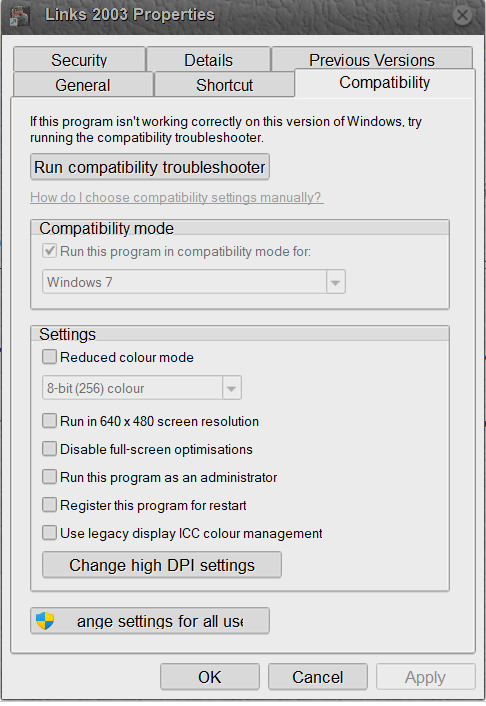This screenshot has width=486, height=706.
Task: Check Disable full-screen optimisations
Action: click(50, 449)
